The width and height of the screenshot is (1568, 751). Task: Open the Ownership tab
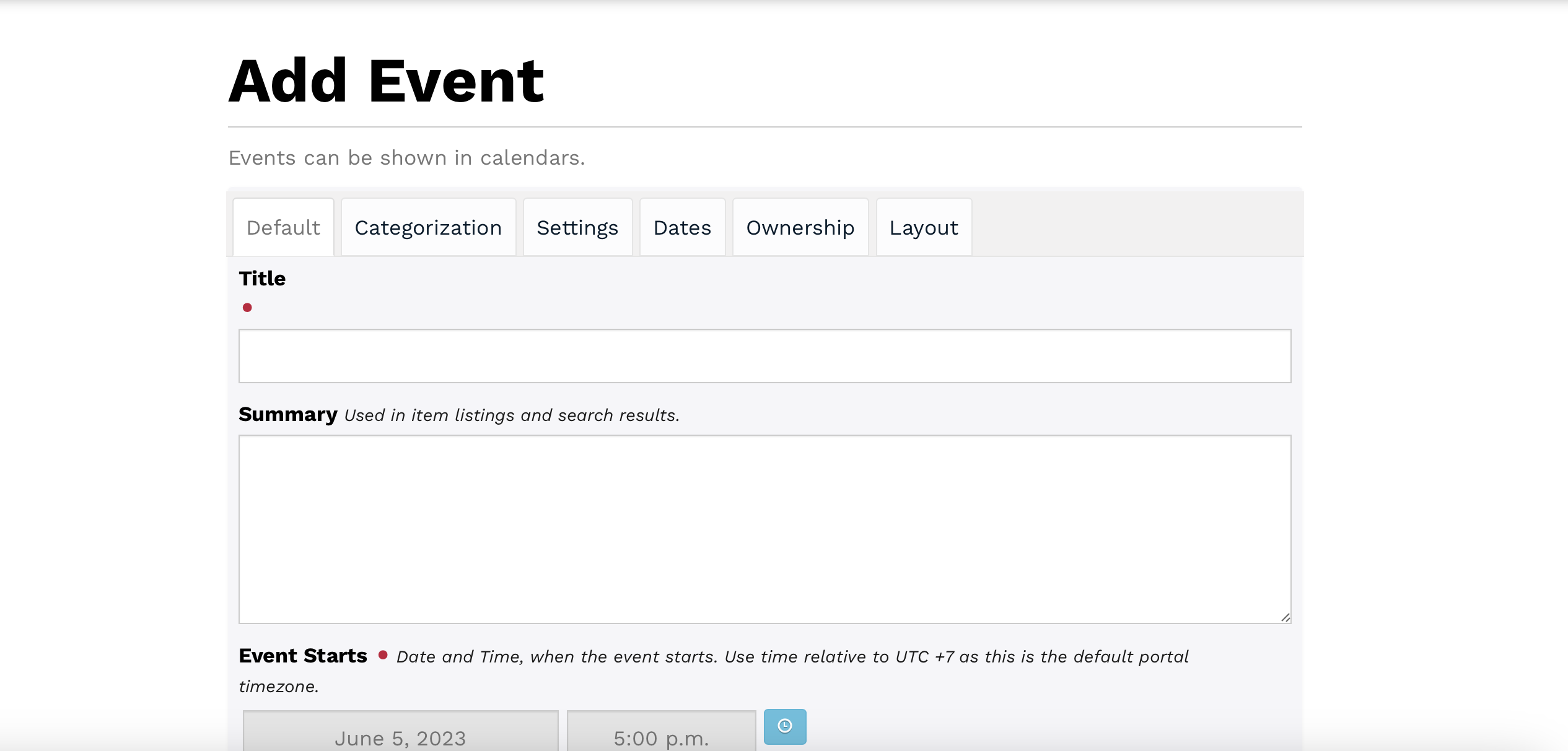tap(800, 228)
